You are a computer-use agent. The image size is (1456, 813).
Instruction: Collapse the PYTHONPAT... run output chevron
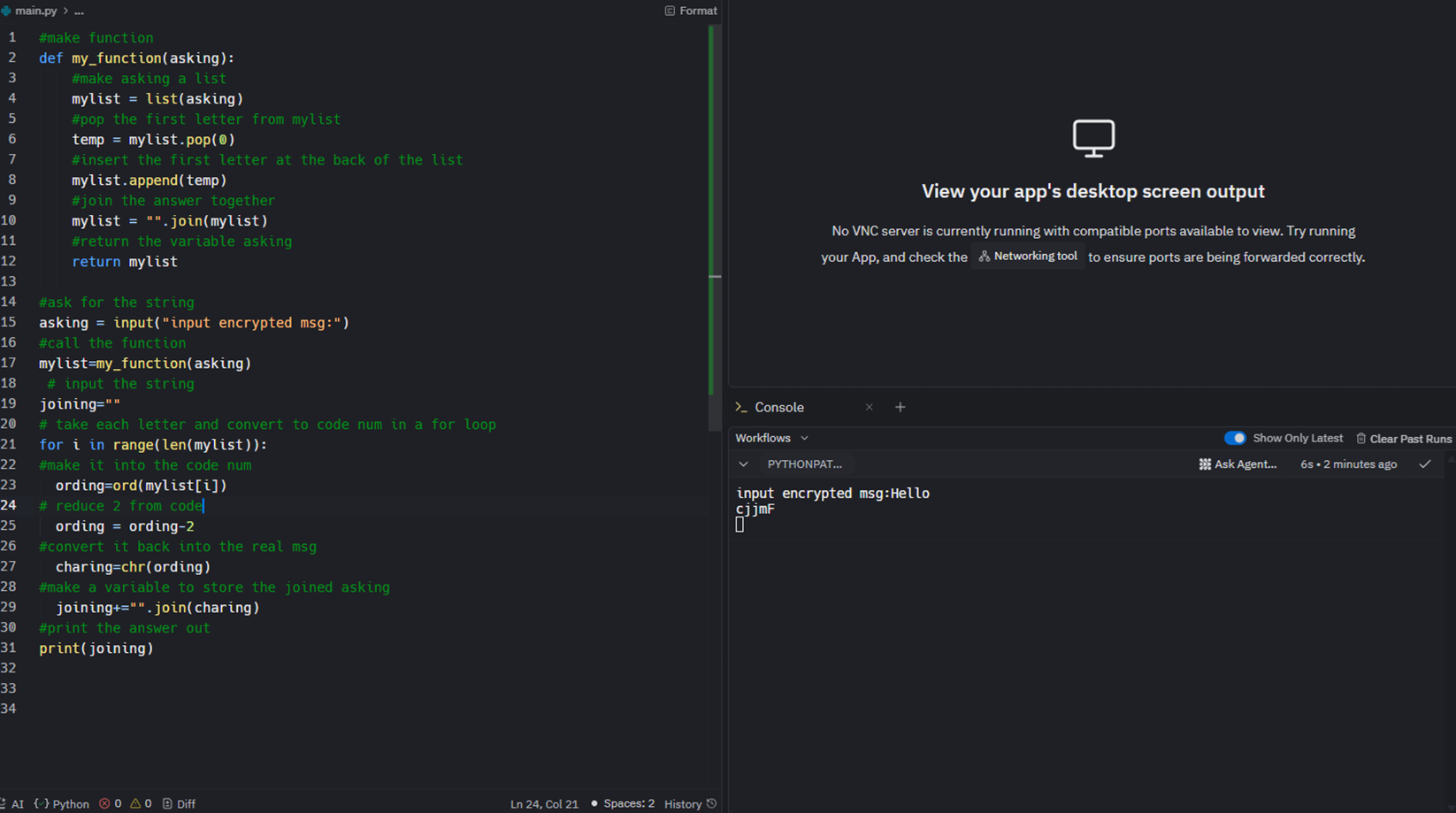click(x=743, y=464)
